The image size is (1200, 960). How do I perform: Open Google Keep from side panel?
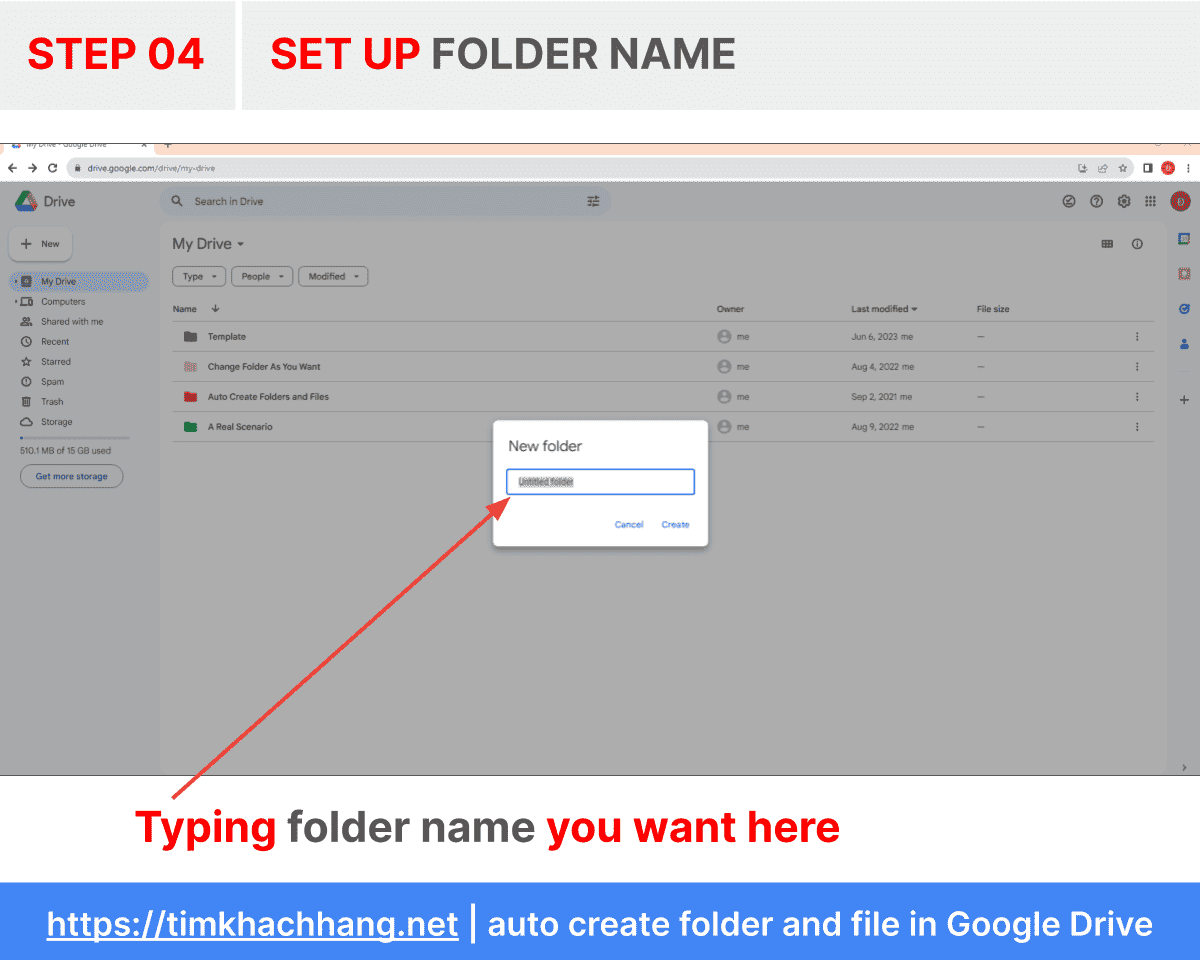[x=1184, y=272]
